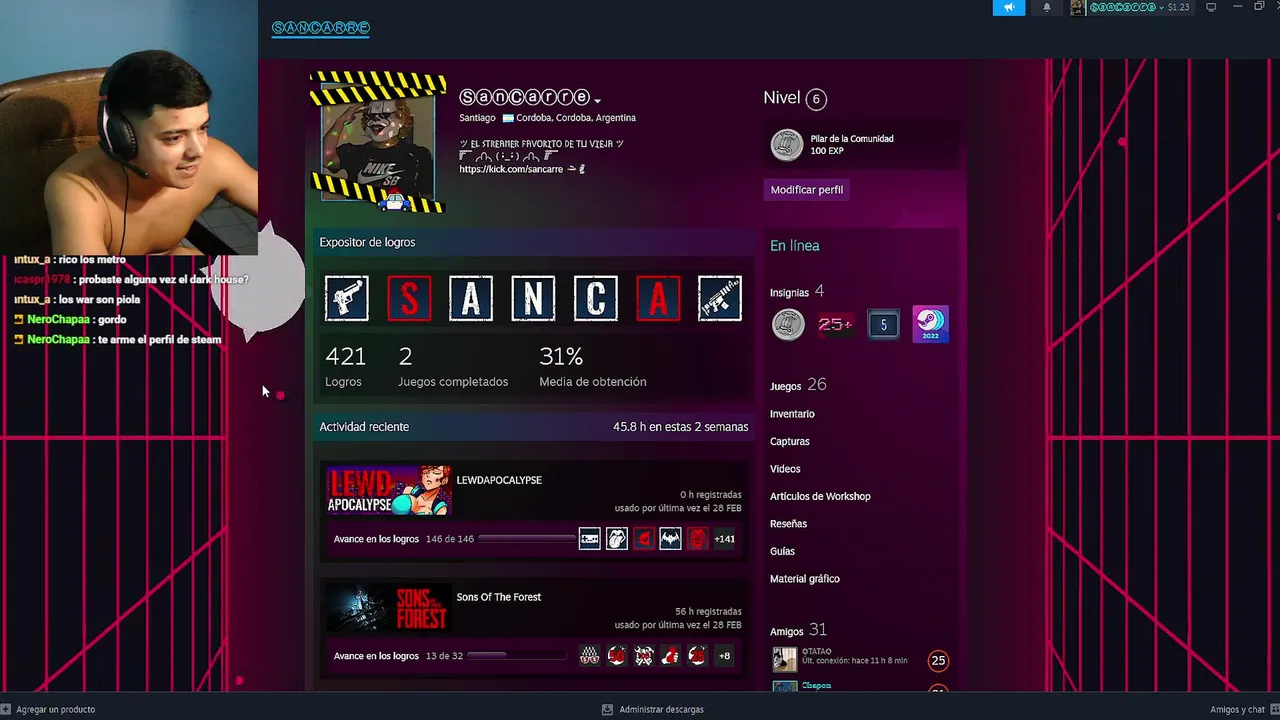Click the N achievement showcase tile

[533, 299]
